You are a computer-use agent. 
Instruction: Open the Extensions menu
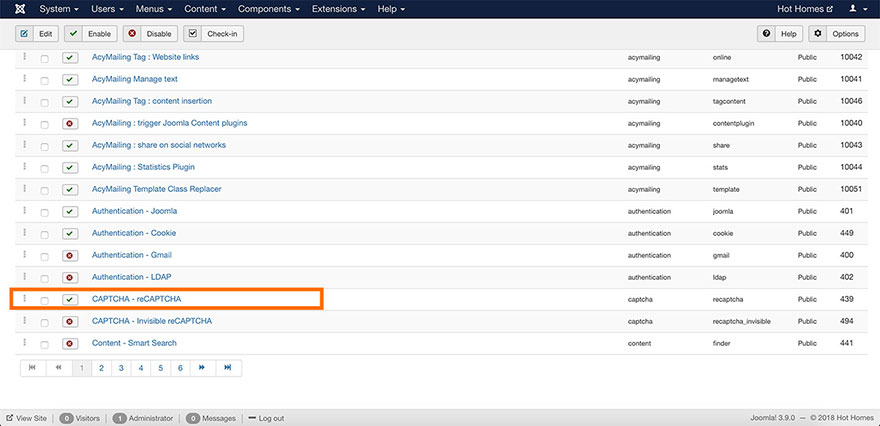point(339,9)
